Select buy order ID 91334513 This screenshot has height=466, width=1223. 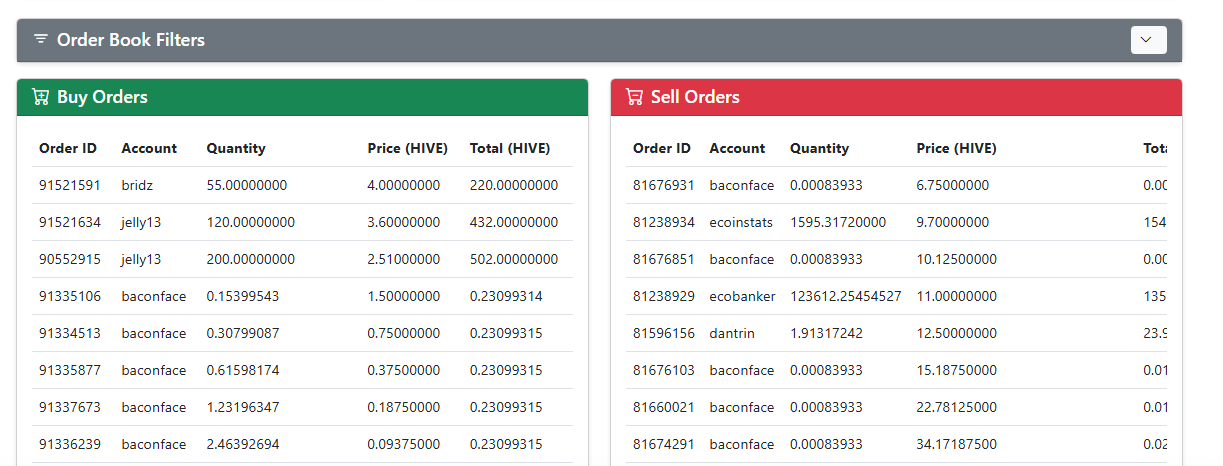(x=70, y=333)
